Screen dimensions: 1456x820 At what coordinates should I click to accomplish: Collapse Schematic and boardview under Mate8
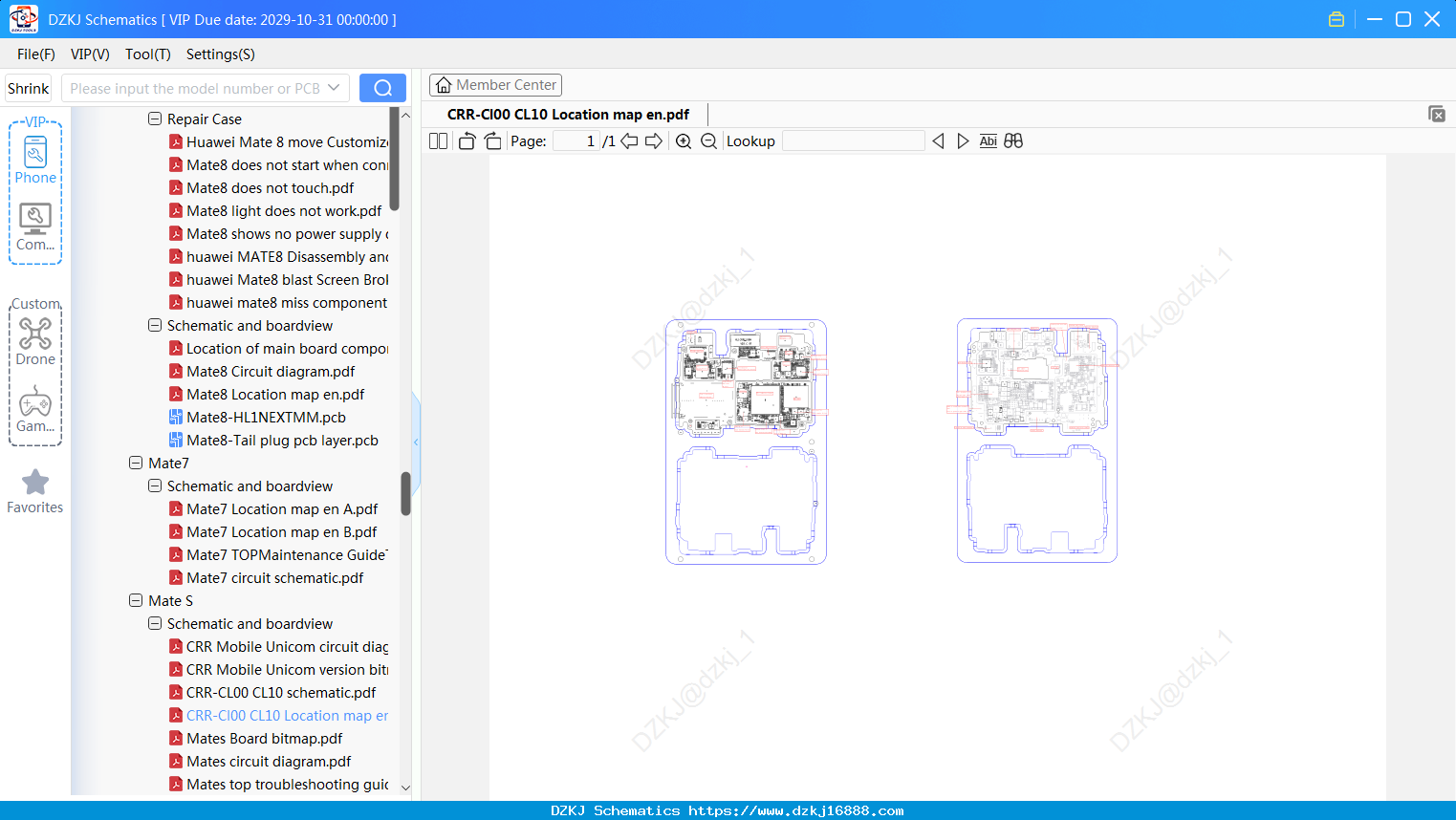(x=155, y=326)
